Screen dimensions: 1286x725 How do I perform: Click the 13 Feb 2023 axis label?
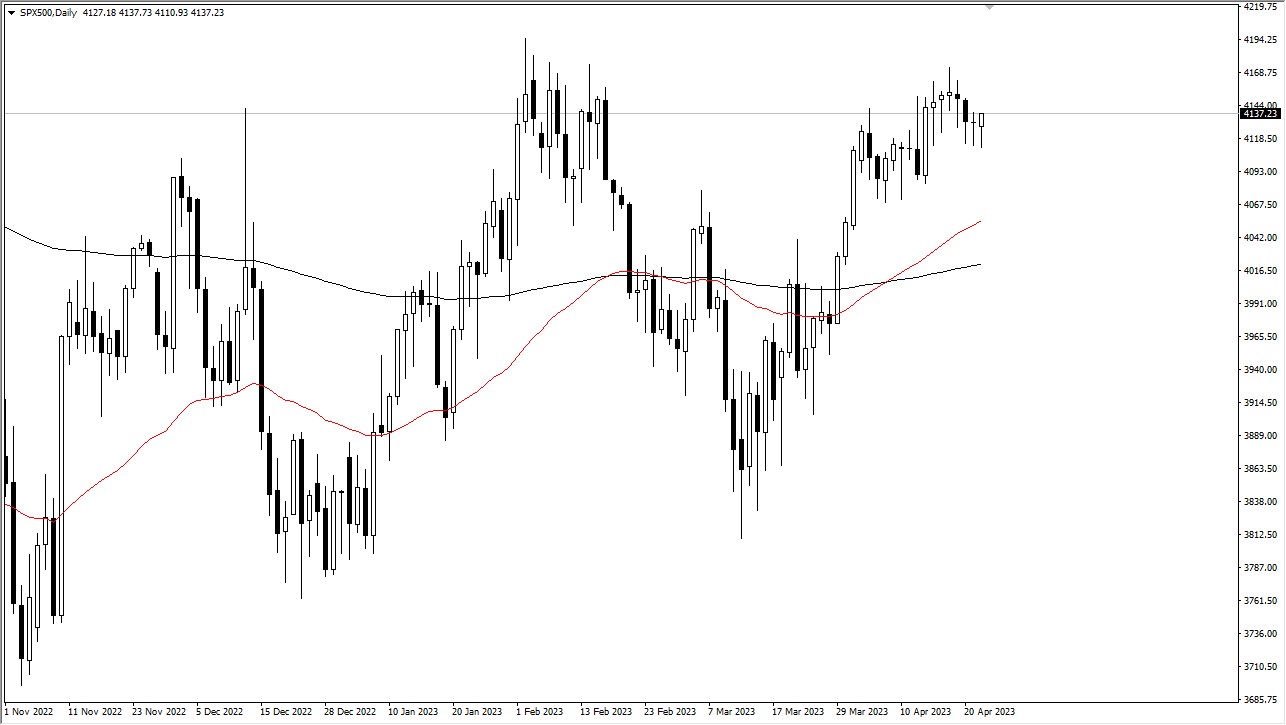click(604, 712)
